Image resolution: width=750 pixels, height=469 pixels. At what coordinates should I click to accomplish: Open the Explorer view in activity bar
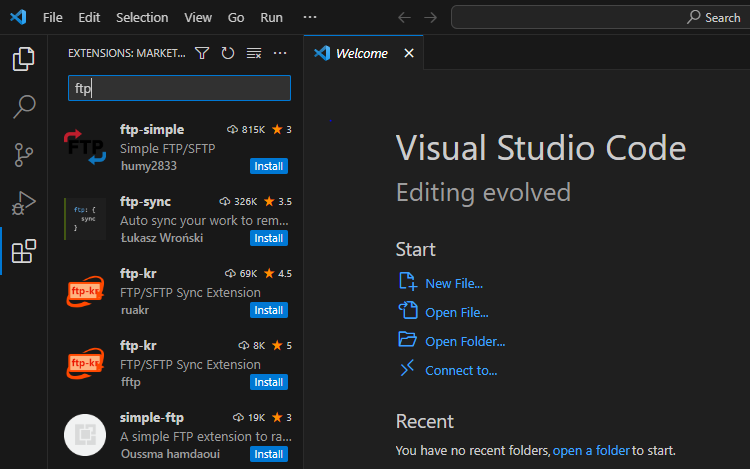[24, 60]
